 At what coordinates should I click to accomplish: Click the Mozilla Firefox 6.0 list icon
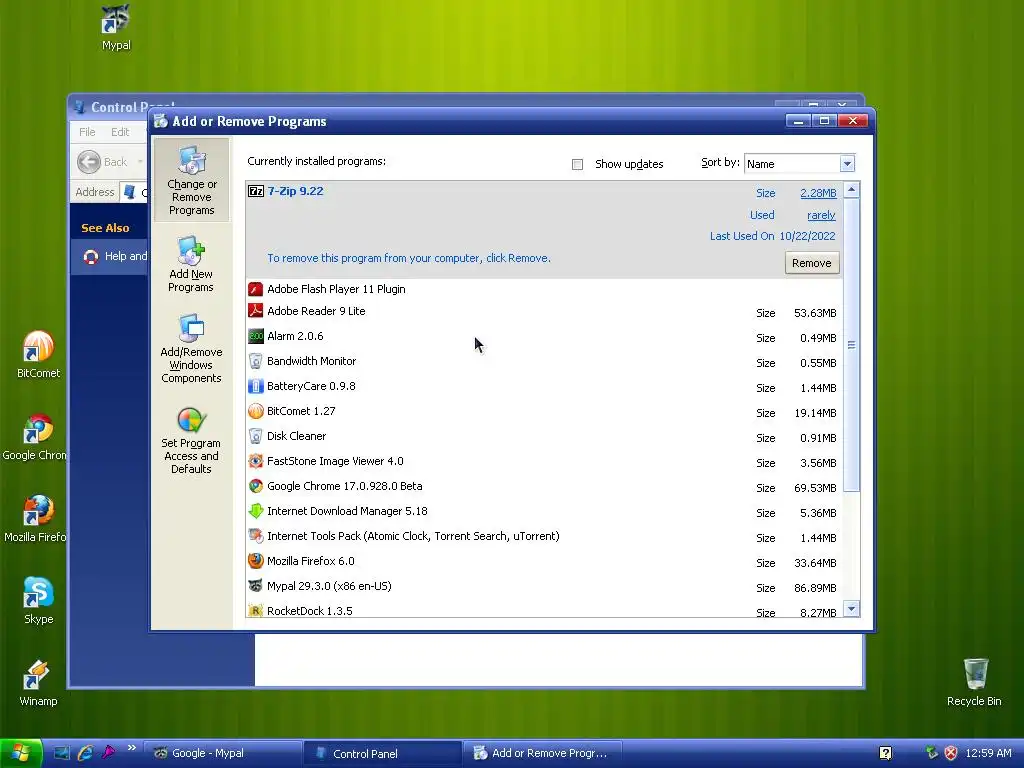256,561
